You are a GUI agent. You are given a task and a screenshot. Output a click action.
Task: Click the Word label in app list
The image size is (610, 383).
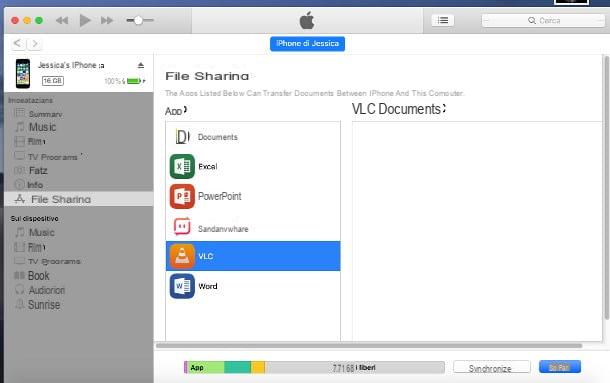tap(208, 286)
